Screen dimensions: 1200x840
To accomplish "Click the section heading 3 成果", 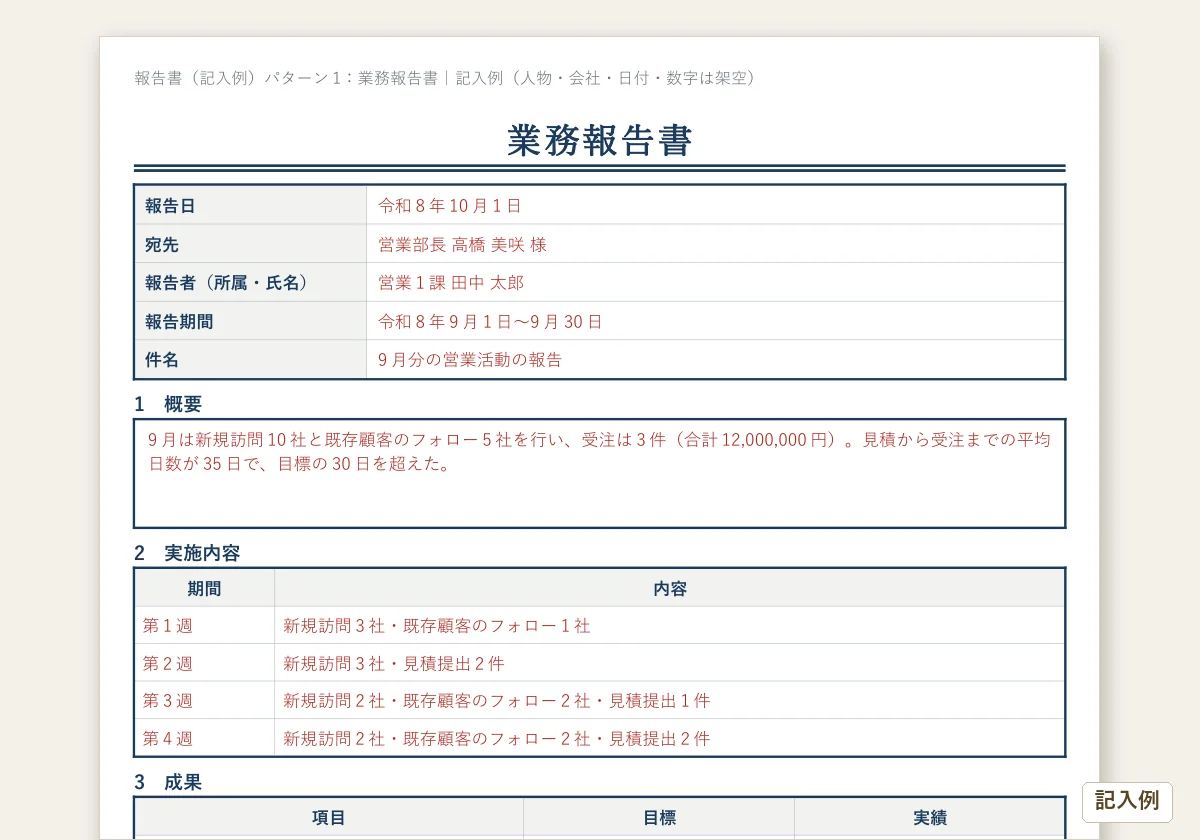I will [168, 782].
